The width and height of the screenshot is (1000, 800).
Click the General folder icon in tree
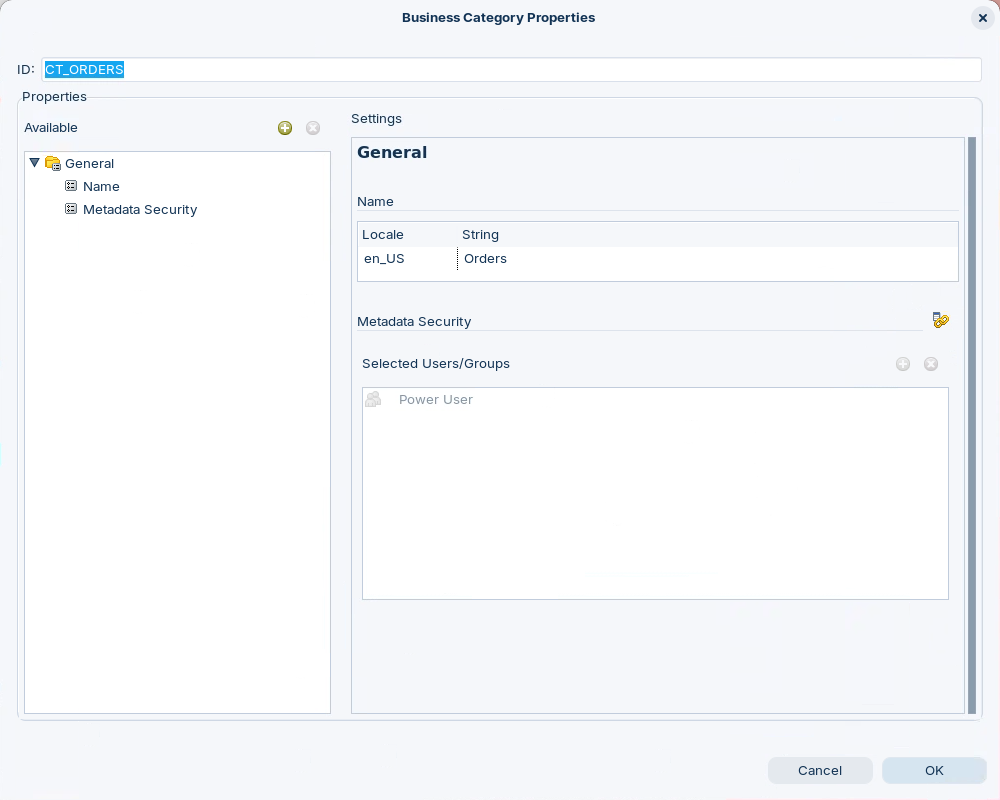click(53, 164)
